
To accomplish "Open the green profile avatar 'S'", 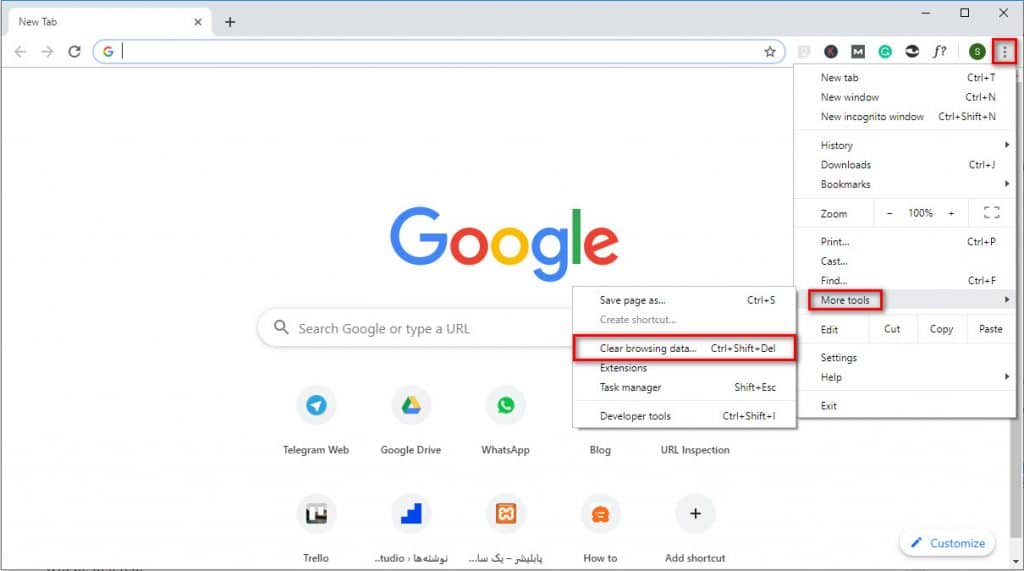I will [x=977, y=52].
